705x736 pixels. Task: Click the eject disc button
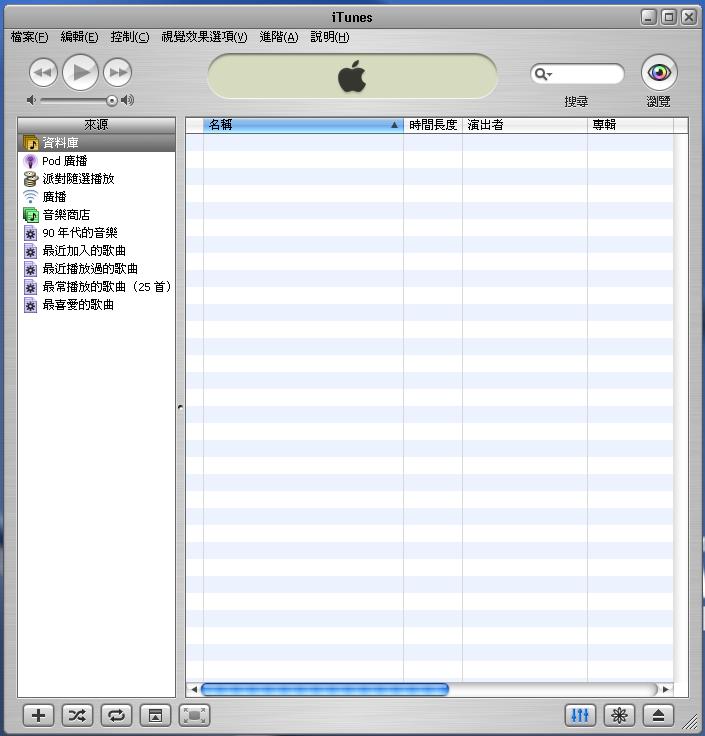point(658,715)
